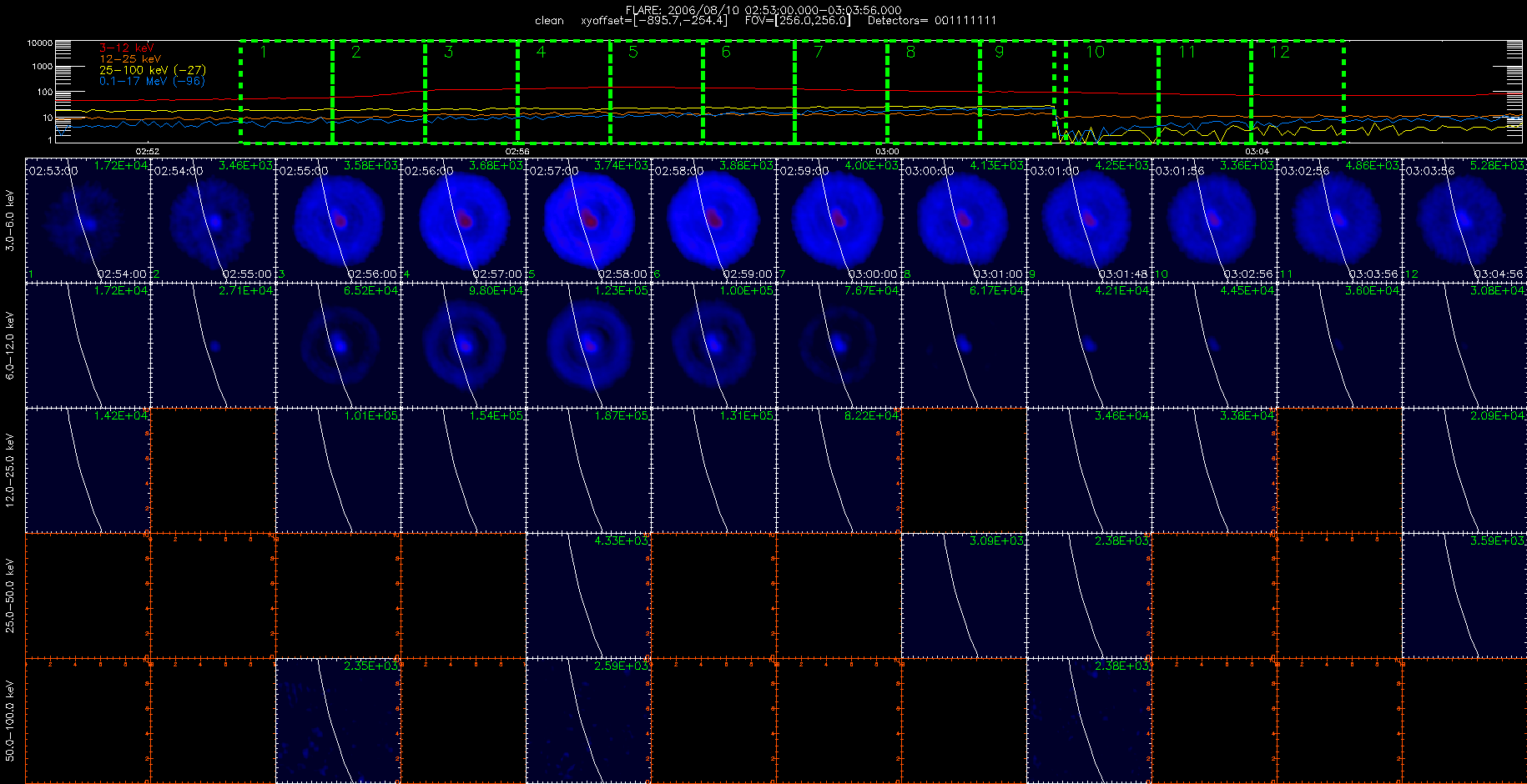Select interval 2 marker in the lightcurve plot
Image resolution: width=1527 pixels, height=784 pixels.
(x=356, y=53)
